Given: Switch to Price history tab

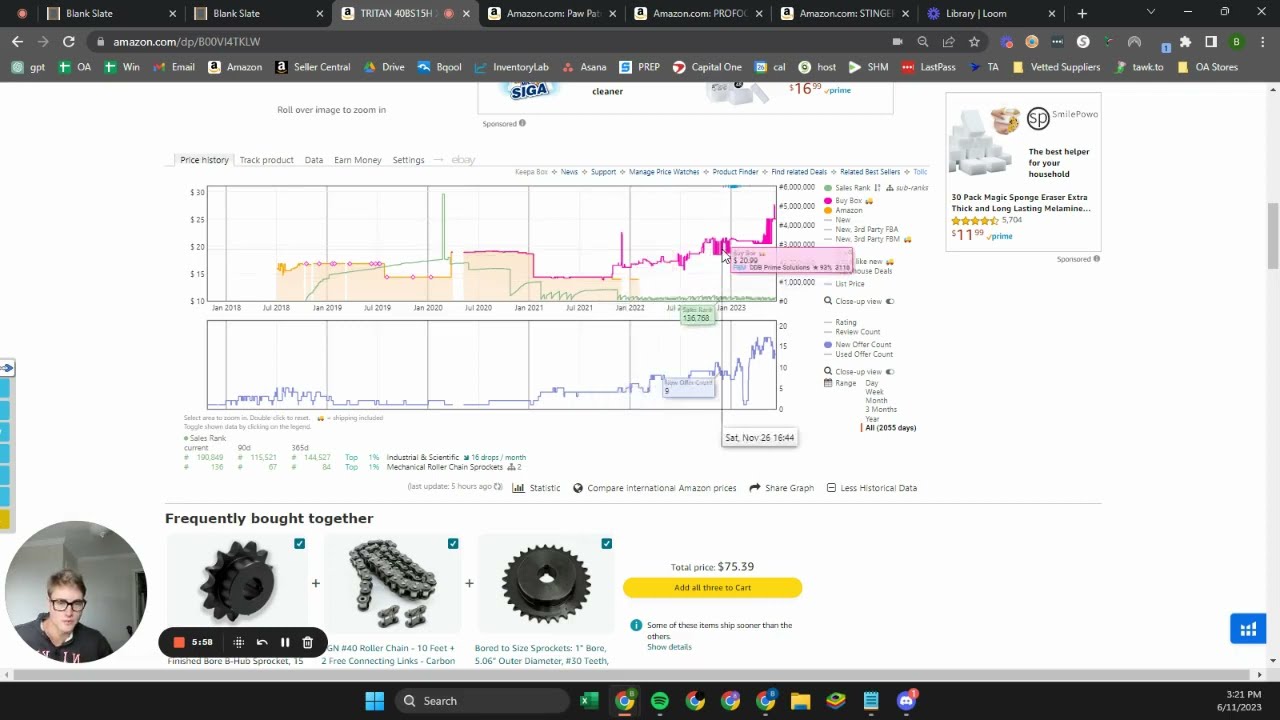Looking at the screenshot, I should point(204,160).
